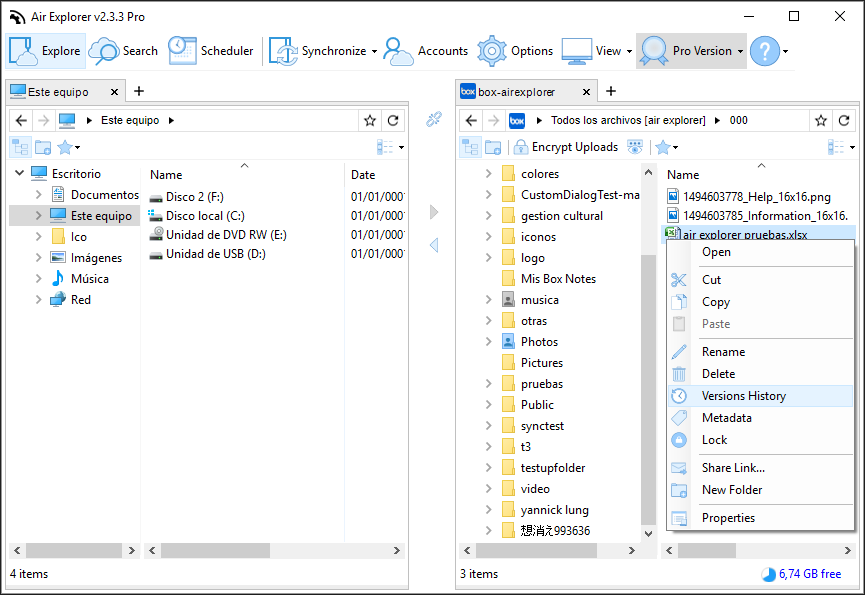865x595 pixels.
Task: Add left pane location to favorites star
Action: (x=370, y=120)
